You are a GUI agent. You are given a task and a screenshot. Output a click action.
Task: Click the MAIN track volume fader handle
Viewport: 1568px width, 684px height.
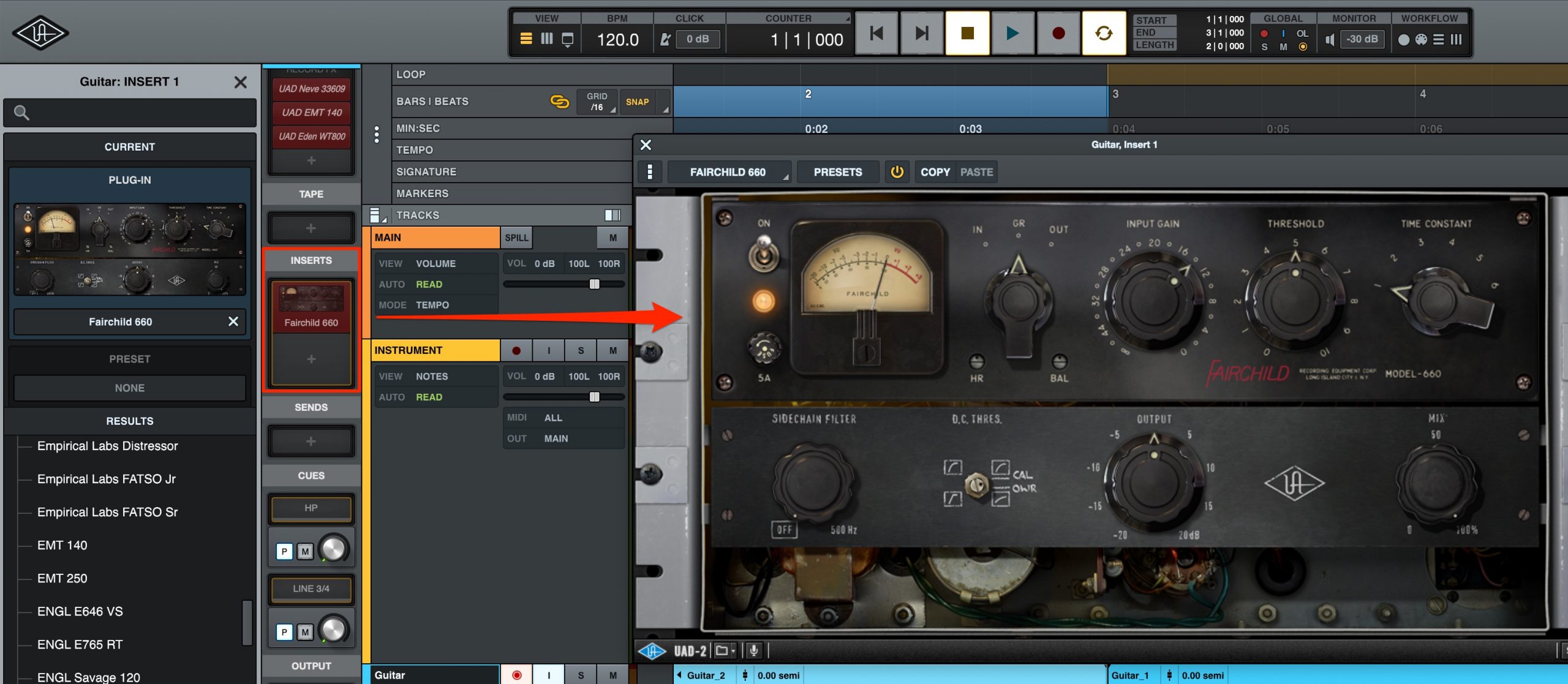click(x=594, y=284)
